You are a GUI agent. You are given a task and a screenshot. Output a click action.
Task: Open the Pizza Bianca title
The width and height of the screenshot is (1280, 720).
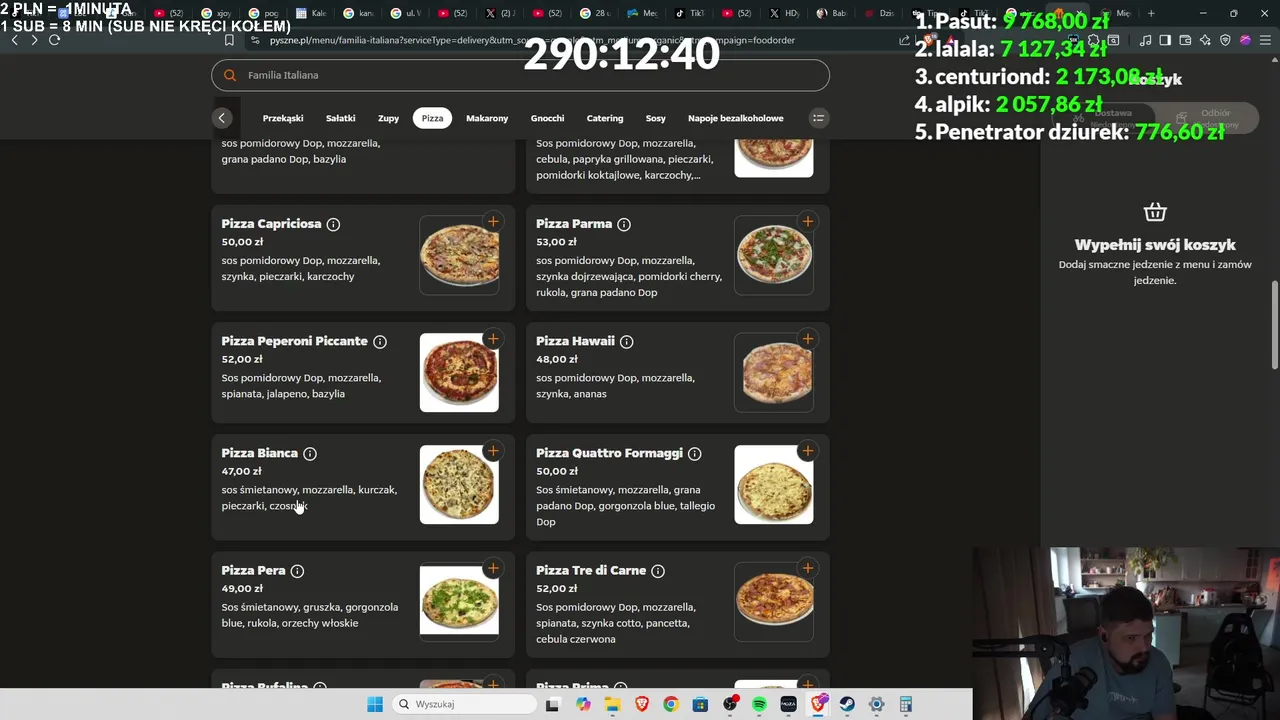(x=260, y=453)
